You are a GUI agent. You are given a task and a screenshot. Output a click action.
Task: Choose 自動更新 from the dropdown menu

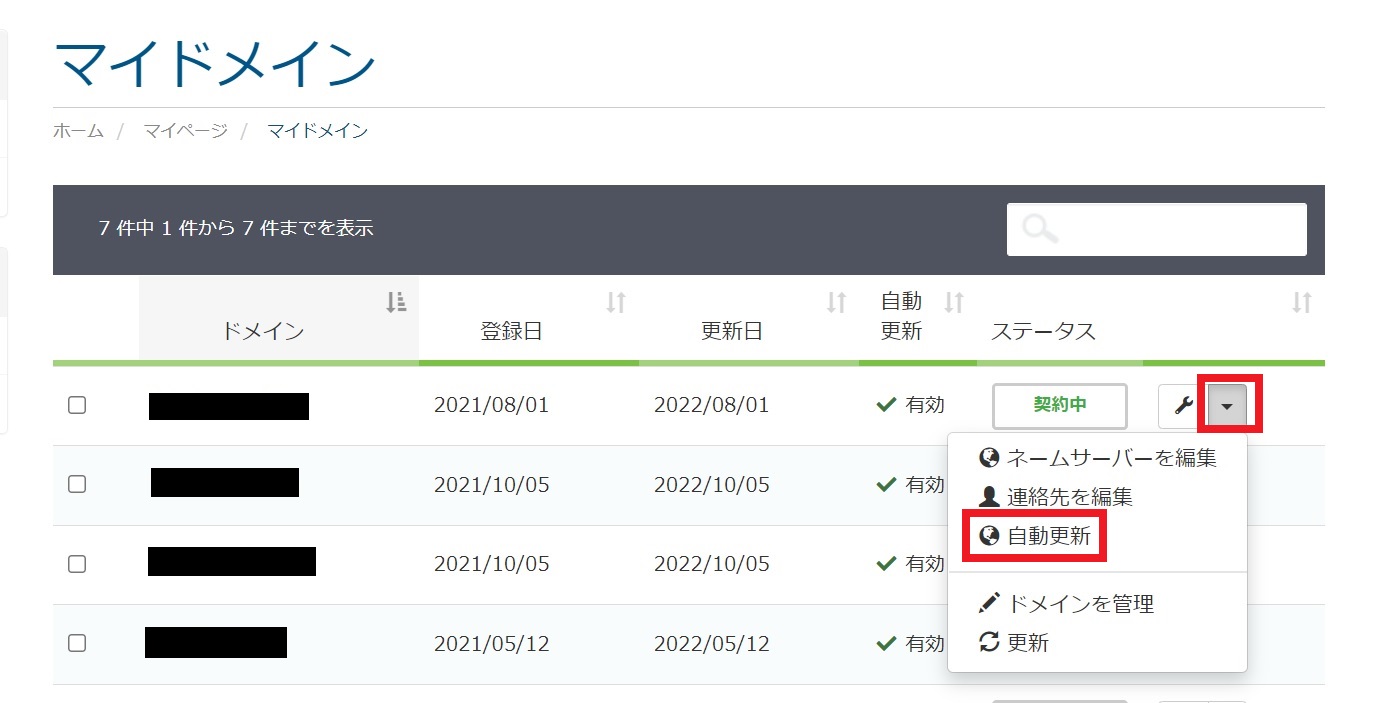(x=1048, y=536)
